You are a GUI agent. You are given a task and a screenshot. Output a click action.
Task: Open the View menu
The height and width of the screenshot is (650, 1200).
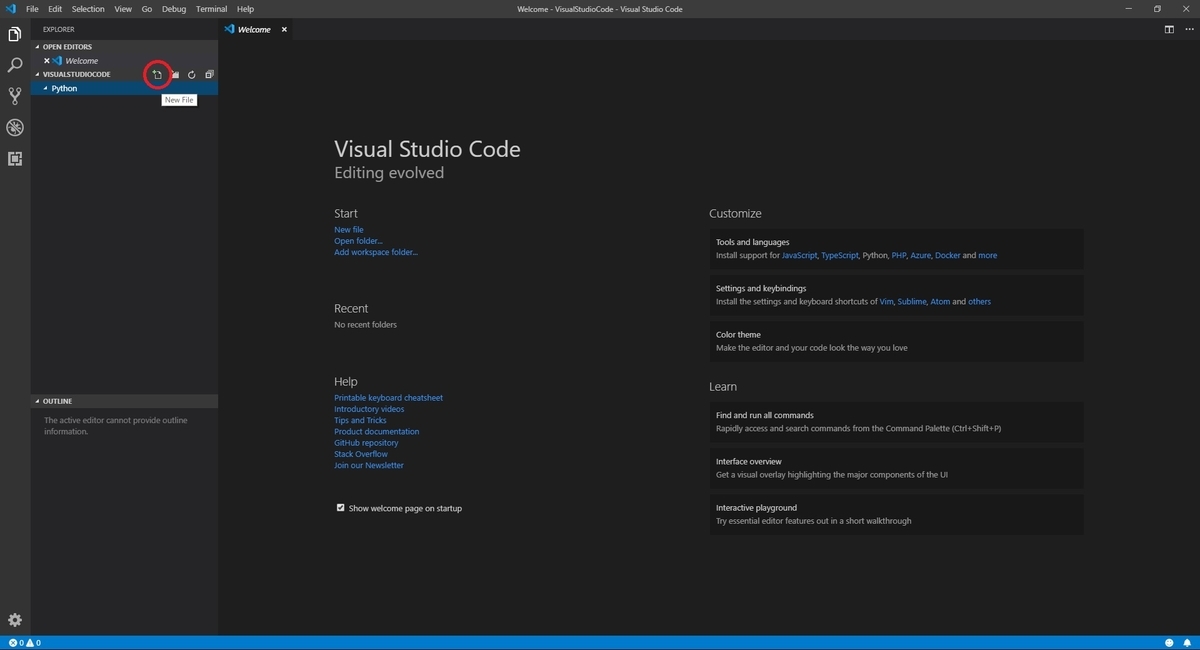pos(123,9)
